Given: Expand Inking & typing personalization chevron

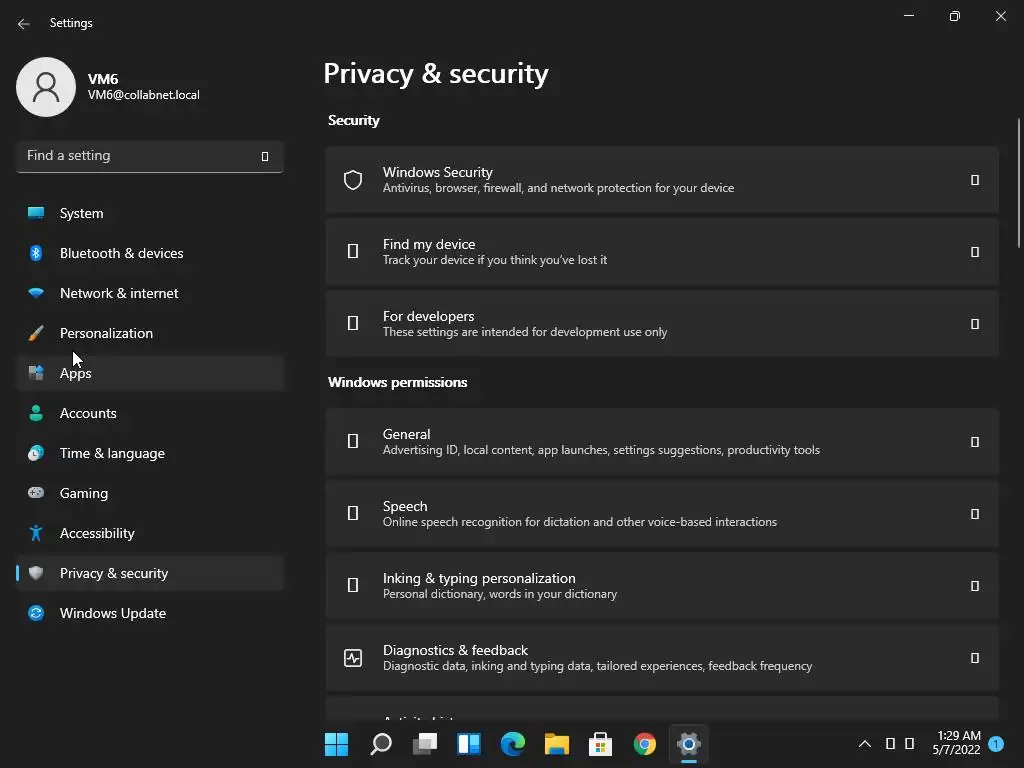Looking at the screenshot, I should tap(974, 585).
